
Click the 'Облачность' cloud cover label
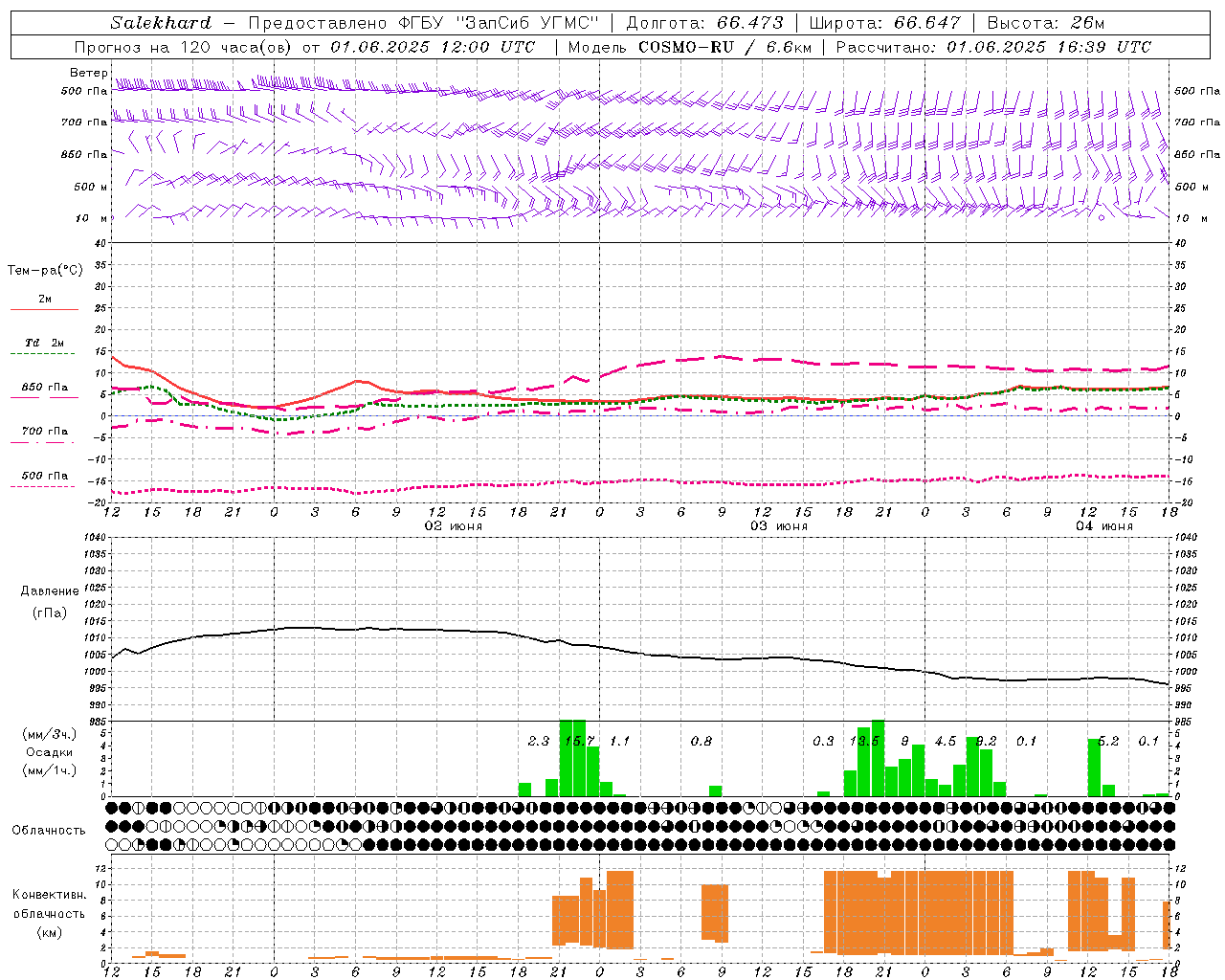coord(49,831)
